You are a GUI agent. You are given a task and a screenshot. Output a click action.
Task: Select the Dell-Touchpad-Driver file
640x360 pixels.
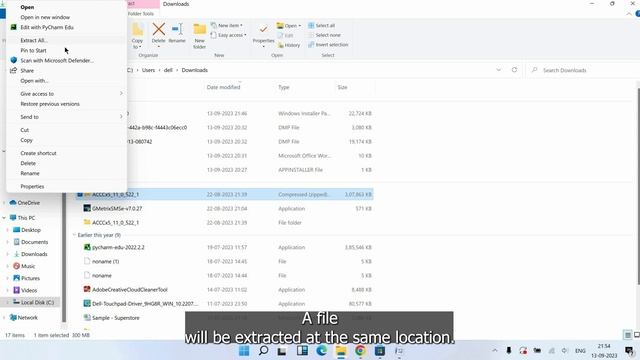pos(224,304)
